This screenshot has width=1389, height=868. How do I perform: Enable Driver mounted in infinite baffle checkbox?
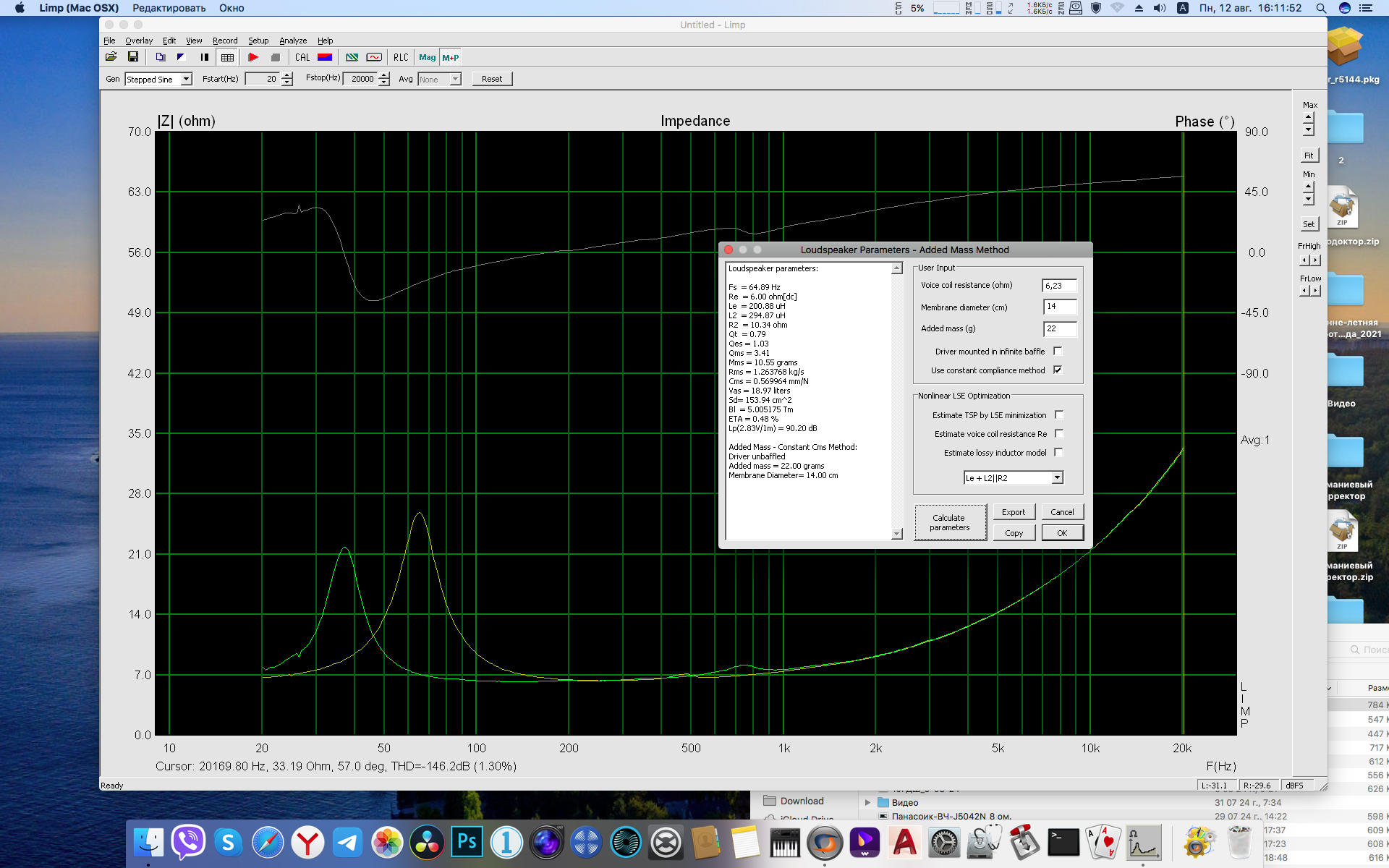tap(1058, 352)
